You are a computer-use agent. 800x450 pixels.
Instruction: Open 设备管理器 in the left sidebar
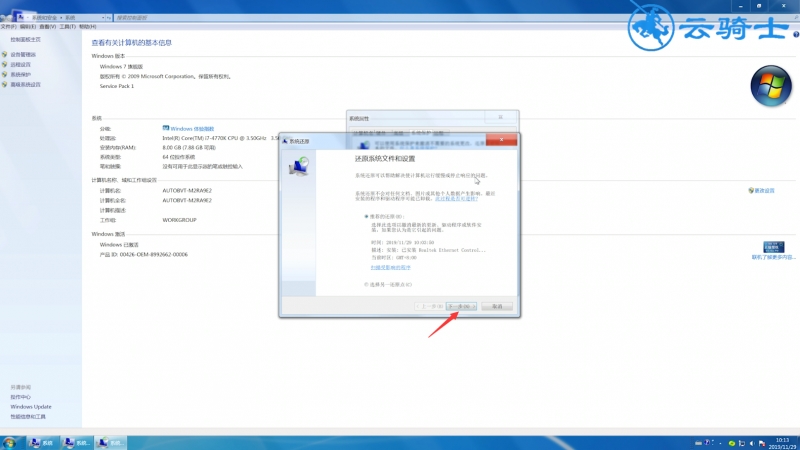[x=23, y=55]
